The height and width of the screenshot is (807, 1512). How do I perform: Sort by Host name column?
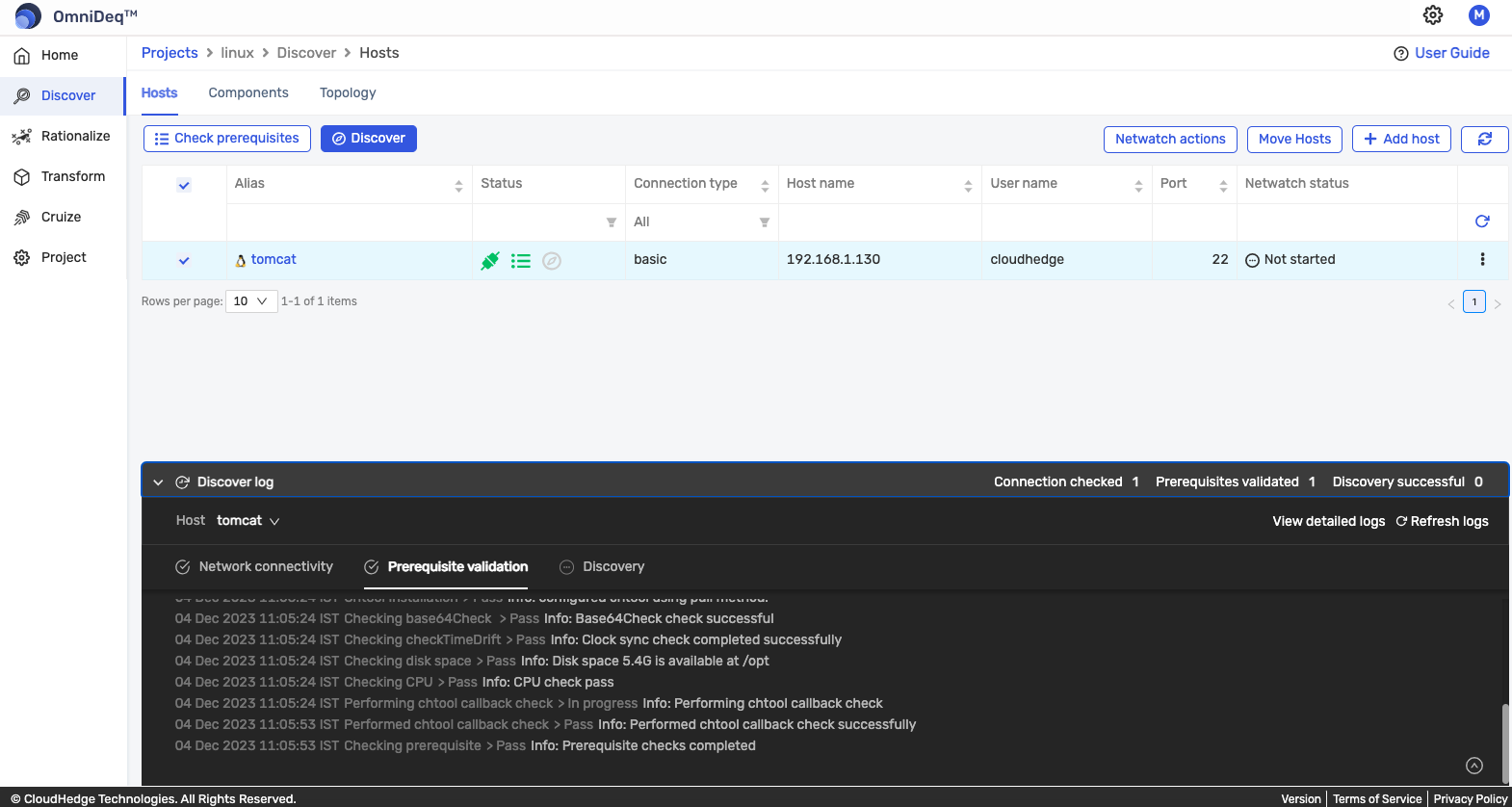[968, 186]
